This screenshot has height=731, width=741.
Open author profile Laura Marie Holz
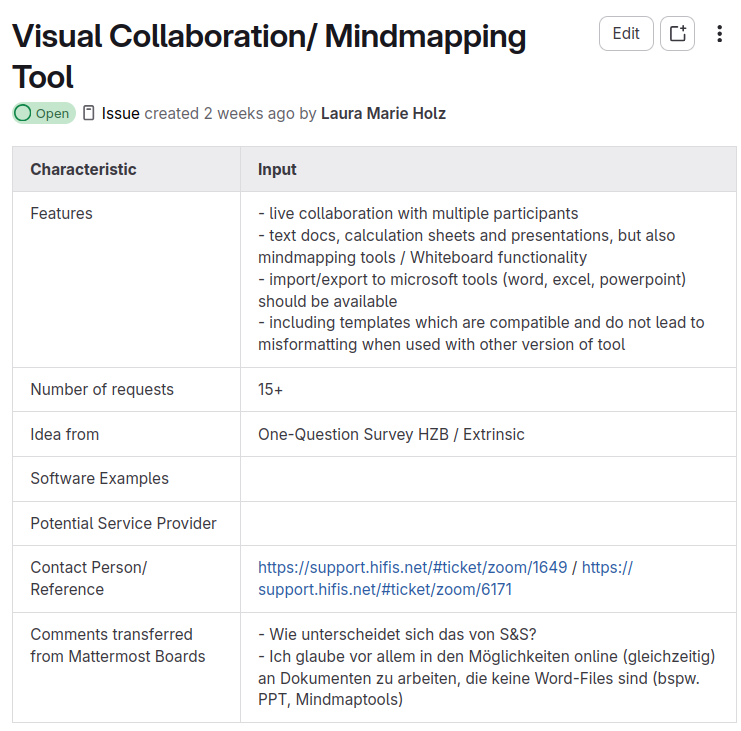point(383,113)
